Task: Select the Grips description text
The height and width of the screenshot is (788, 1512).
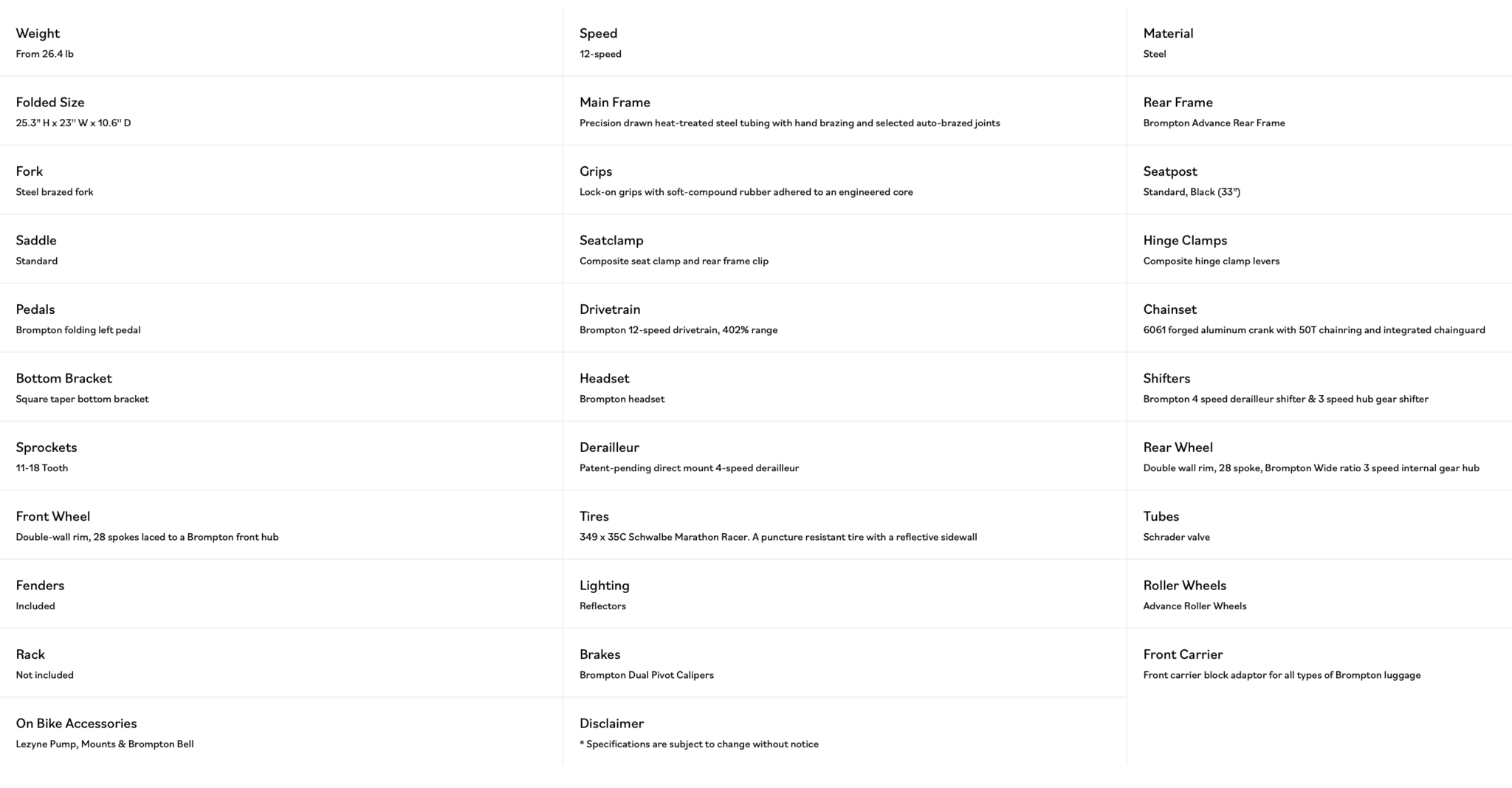Action: point(746,192)
